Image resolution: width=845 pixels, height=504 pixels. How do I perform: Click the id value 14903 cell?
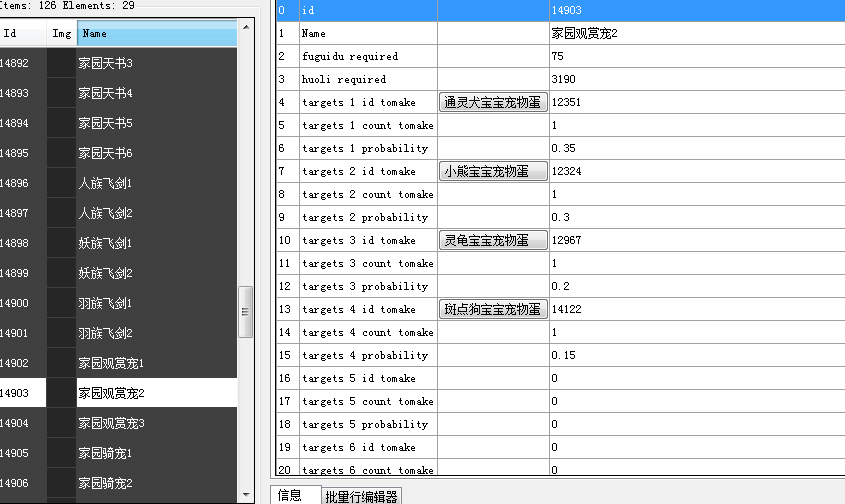coord(697,10)
